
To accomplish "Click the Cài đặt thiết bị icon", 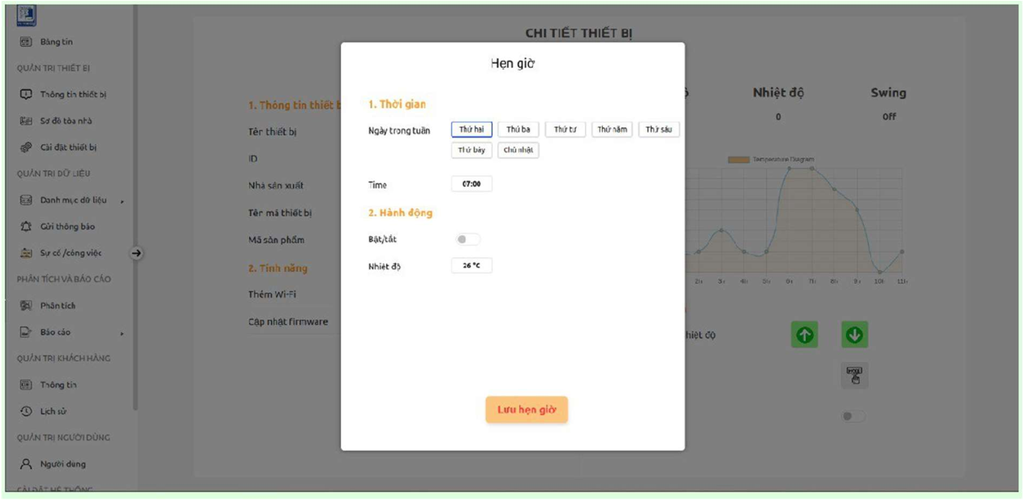I will pyautogui.click(x=25, y=148).
